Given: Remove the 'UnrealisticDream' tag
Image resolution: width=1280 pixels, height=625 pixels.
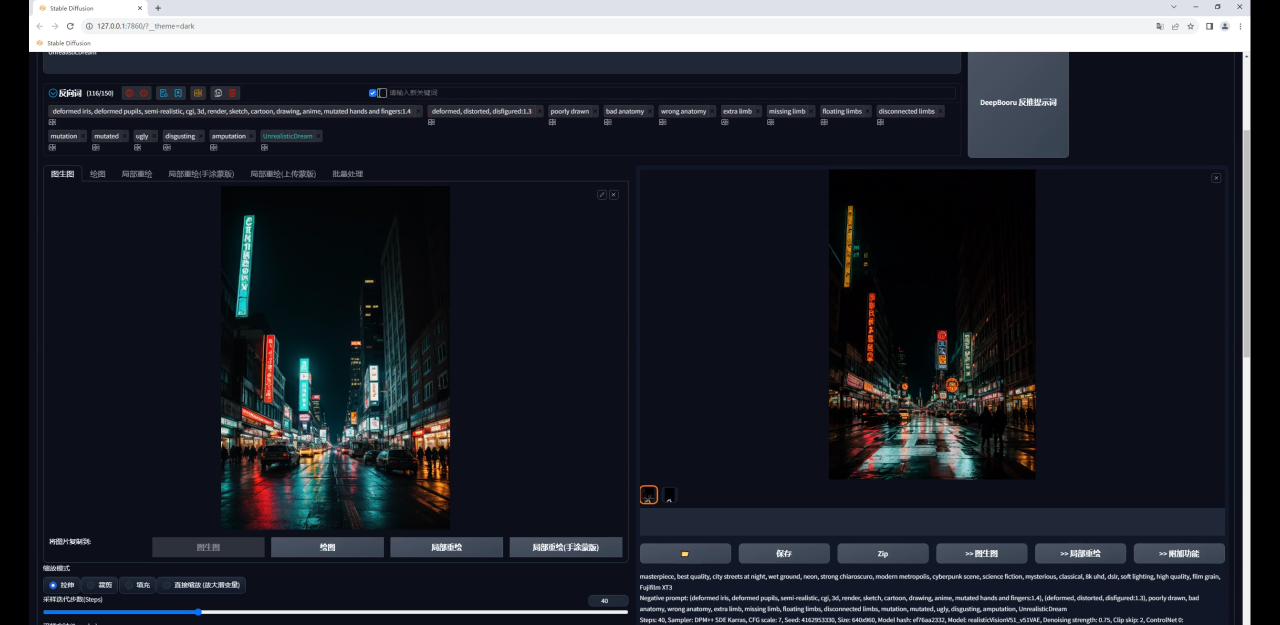Looking at the screenshot, I should pyautogui.click(x=317, y=136).
